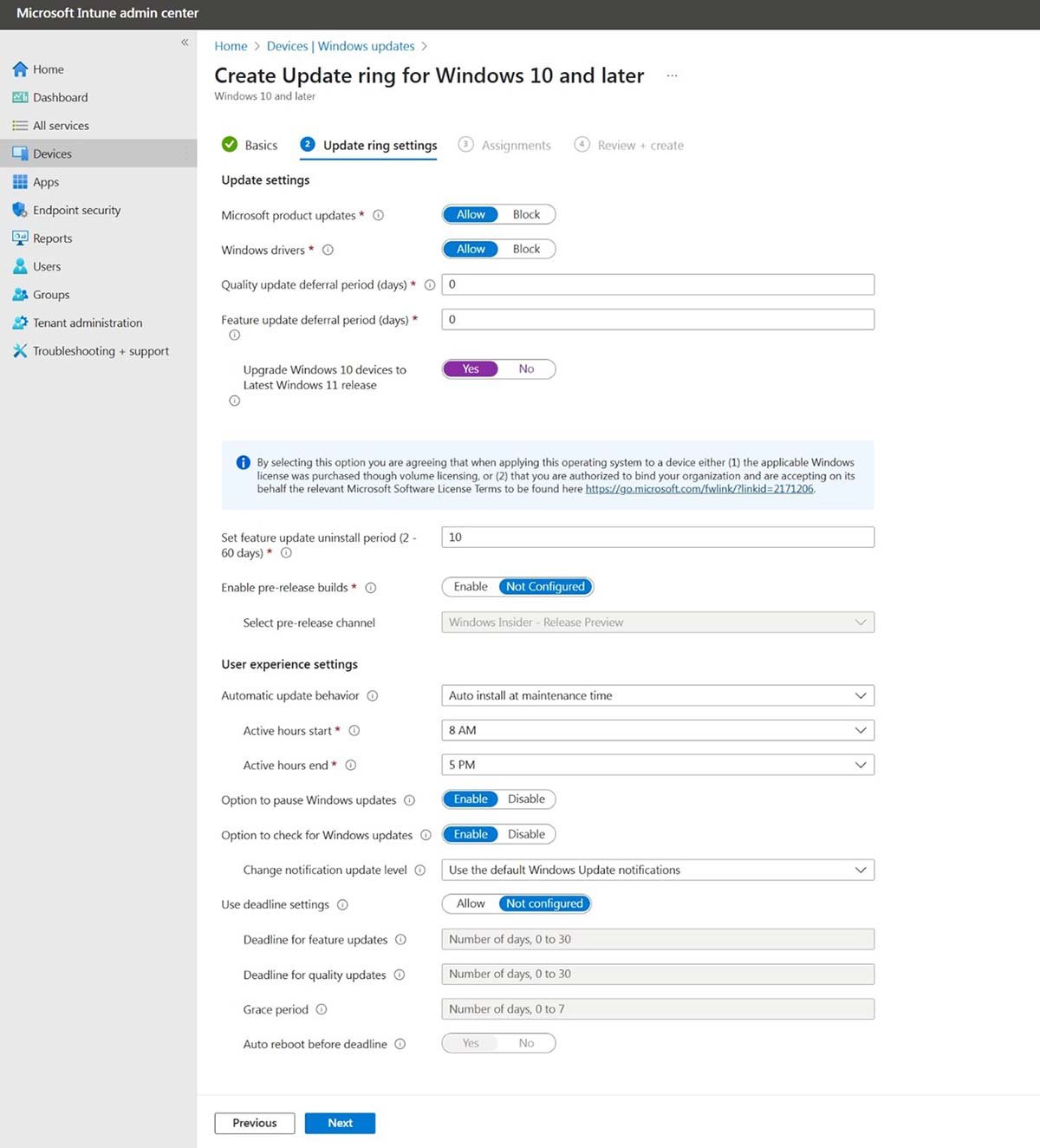
Task: Select No for Upgrade to Windows 11
Action: coord(526,369)
